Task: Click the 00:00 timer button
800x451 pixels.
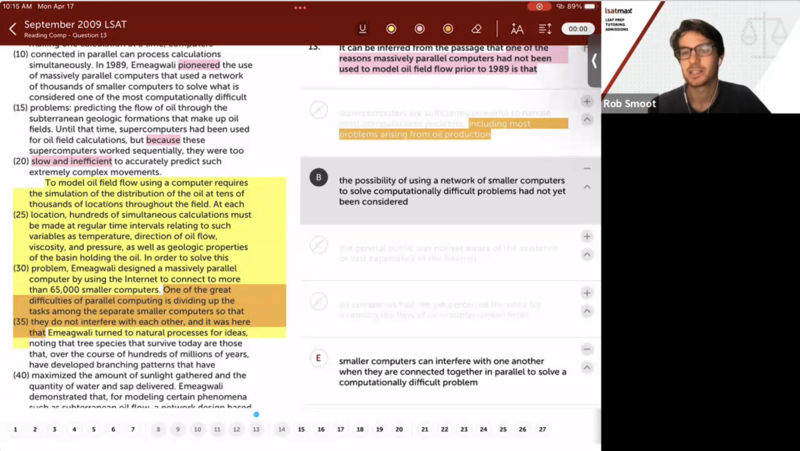Action: click(x=578, y=29)
